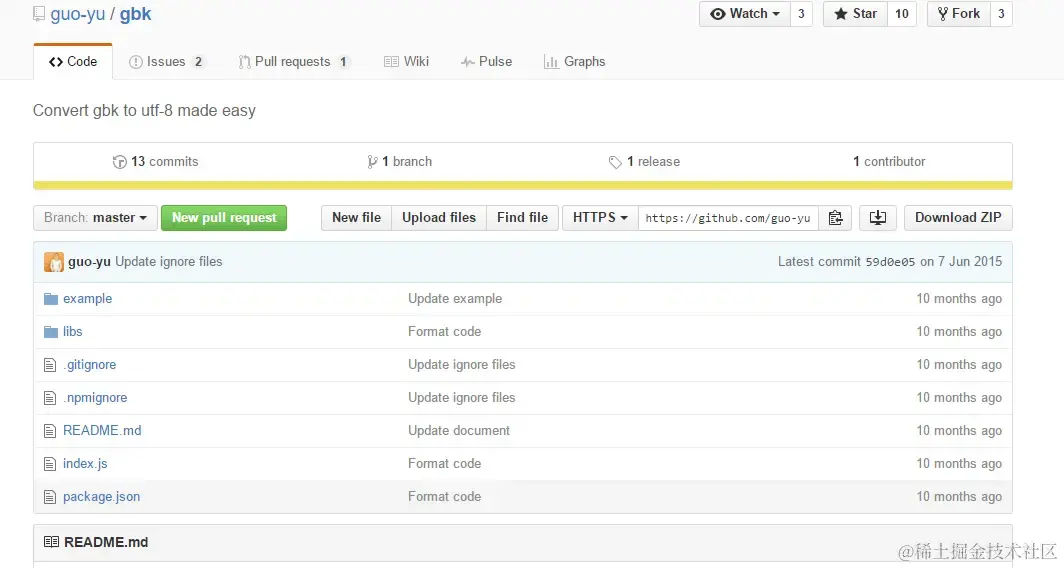View the 1 contributor link

click(889, 162)
